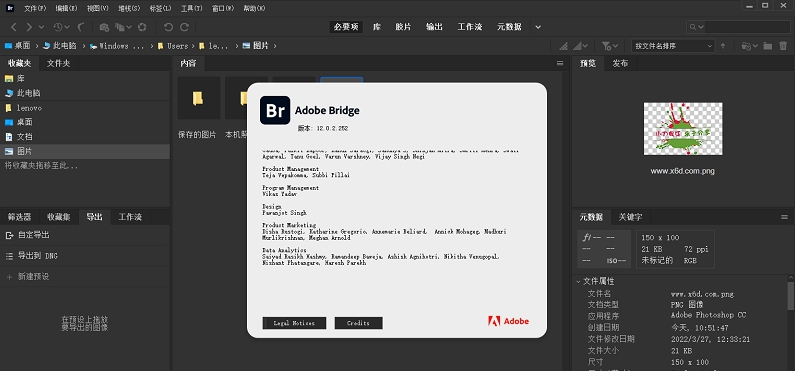The width and height of the screenshot is (795, 371).
Task: Open the recent folder dropdown icon
Action: (749, 46)
